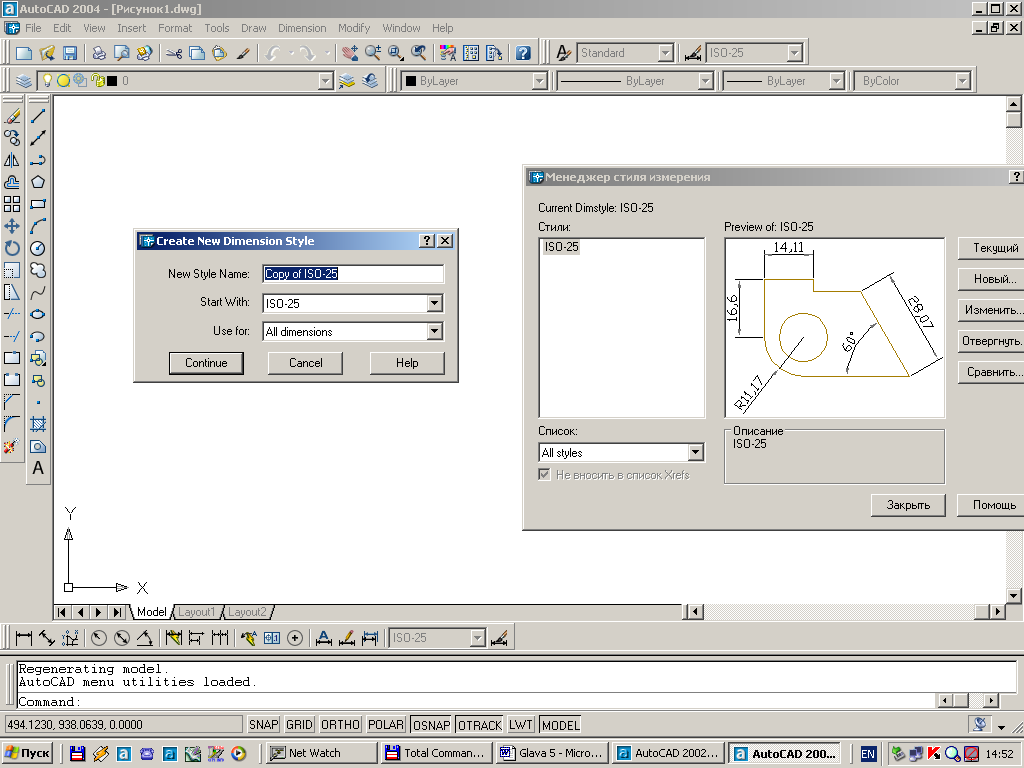Viewport: 1024px width, 768px height.
Task: Toggle LWT lineweight display
Action: click(521, 725)
